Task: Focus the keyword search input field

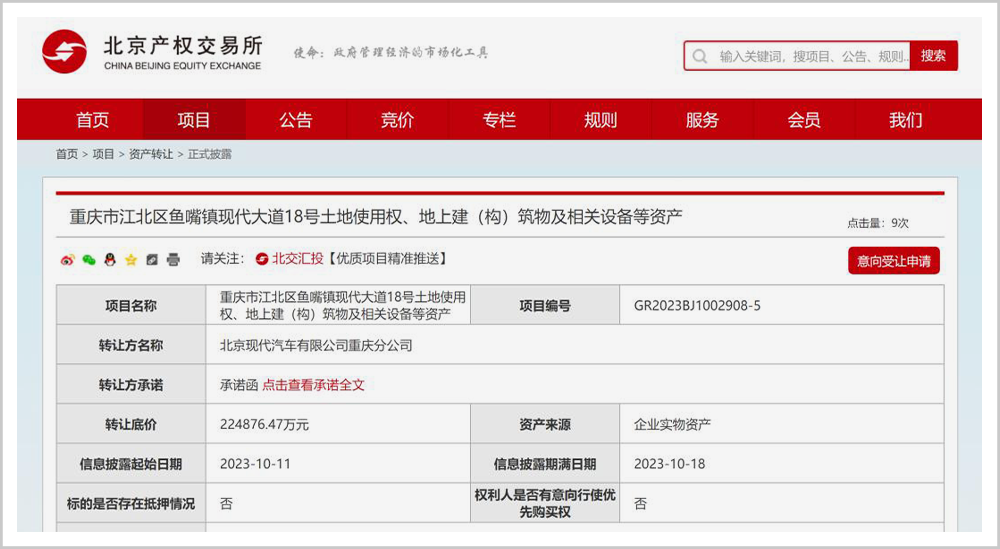Action: click(x=810, y=56)
